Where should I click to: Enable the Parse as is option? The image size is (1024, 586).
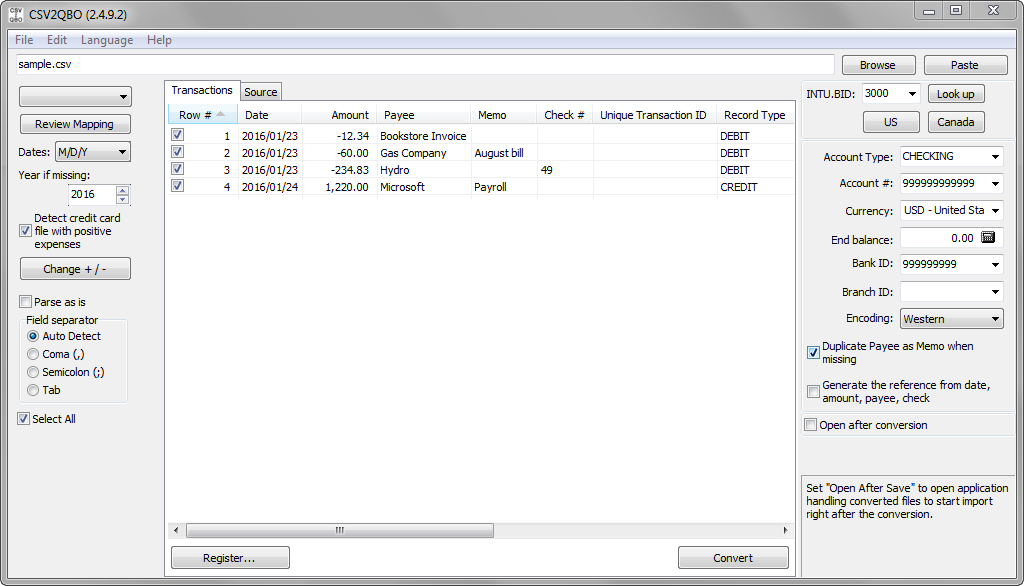pos(25,302)
